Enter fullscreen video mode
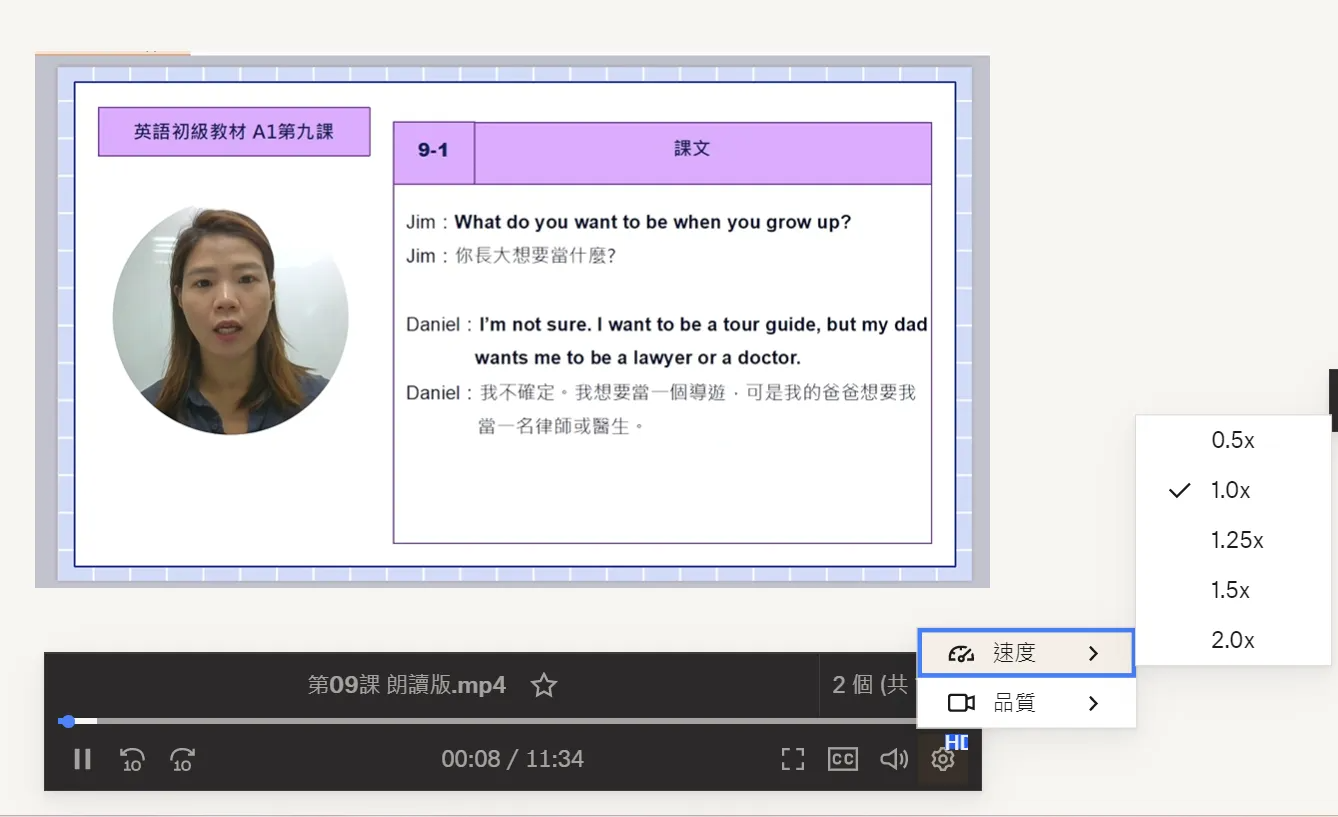The height and width of the screenshot is (817, 1338). click(x=792, y=760)
